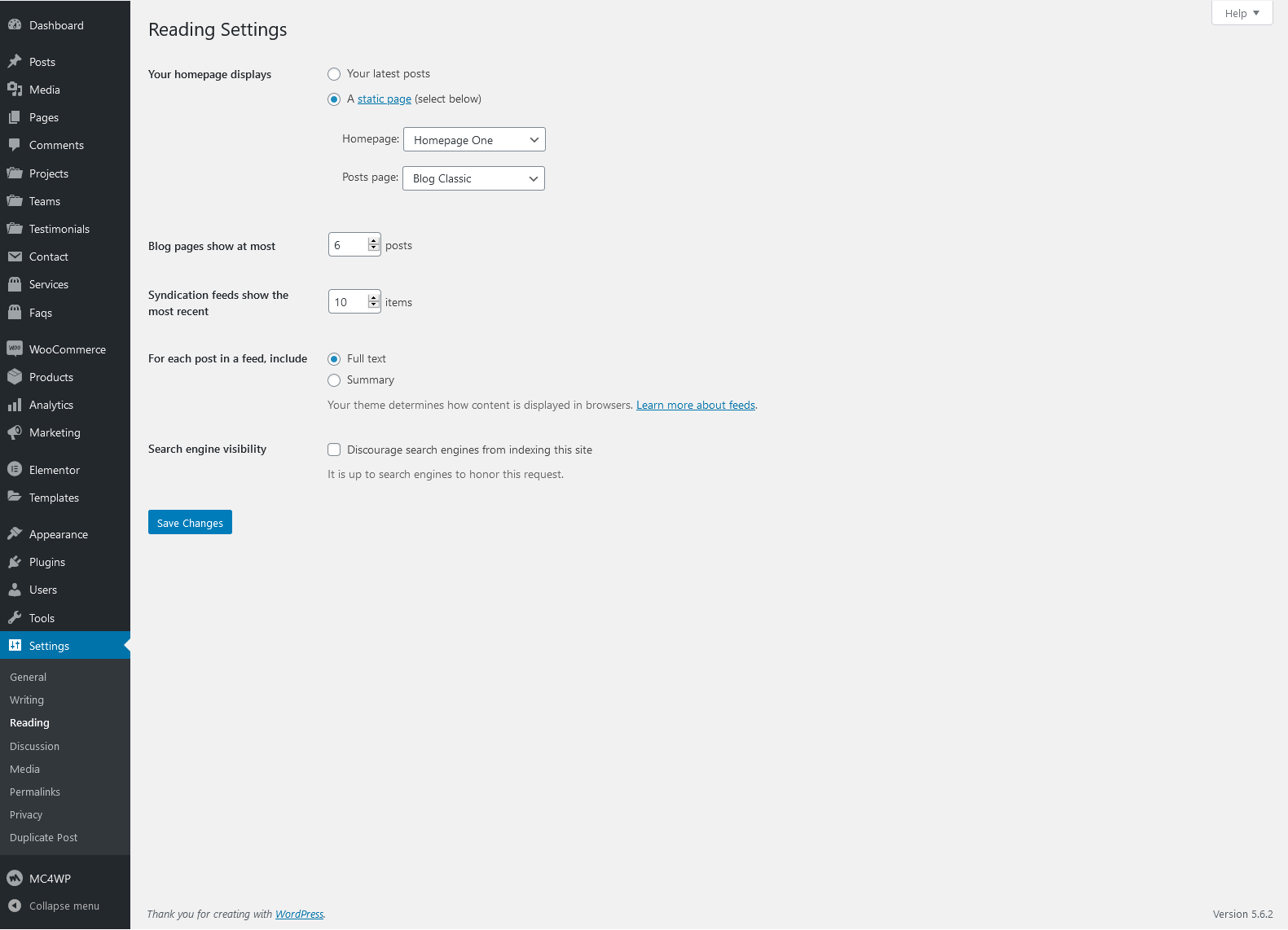Open the Duplicate Post settings submenu item
This screenshot has width=1288, height=930.
tap(44, 838)
